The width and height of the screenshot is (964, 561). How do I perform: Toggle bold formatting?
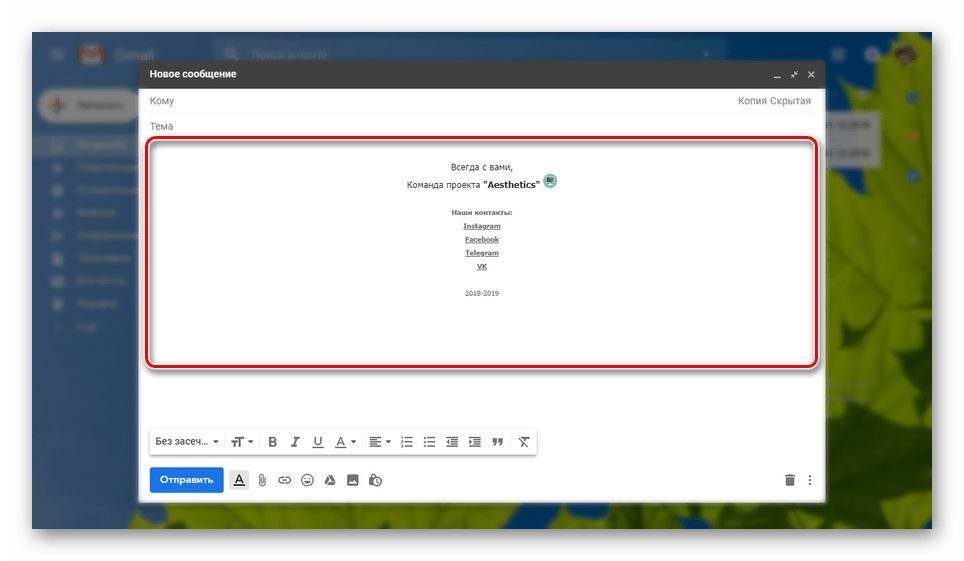point(272,442)
